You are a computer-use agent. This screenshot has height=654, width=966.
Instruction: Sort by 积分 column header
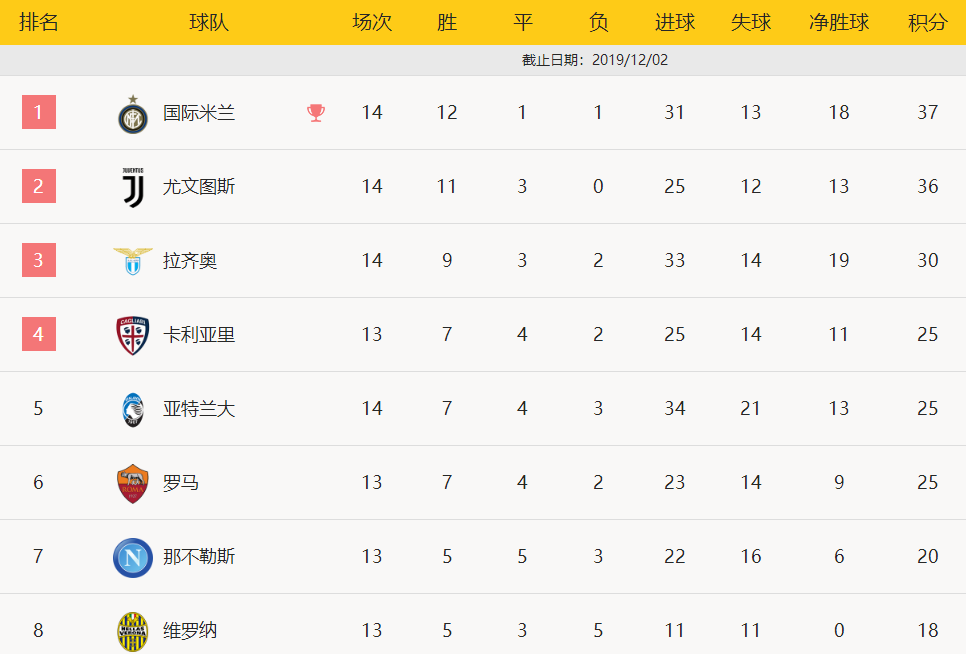(928, 22)
